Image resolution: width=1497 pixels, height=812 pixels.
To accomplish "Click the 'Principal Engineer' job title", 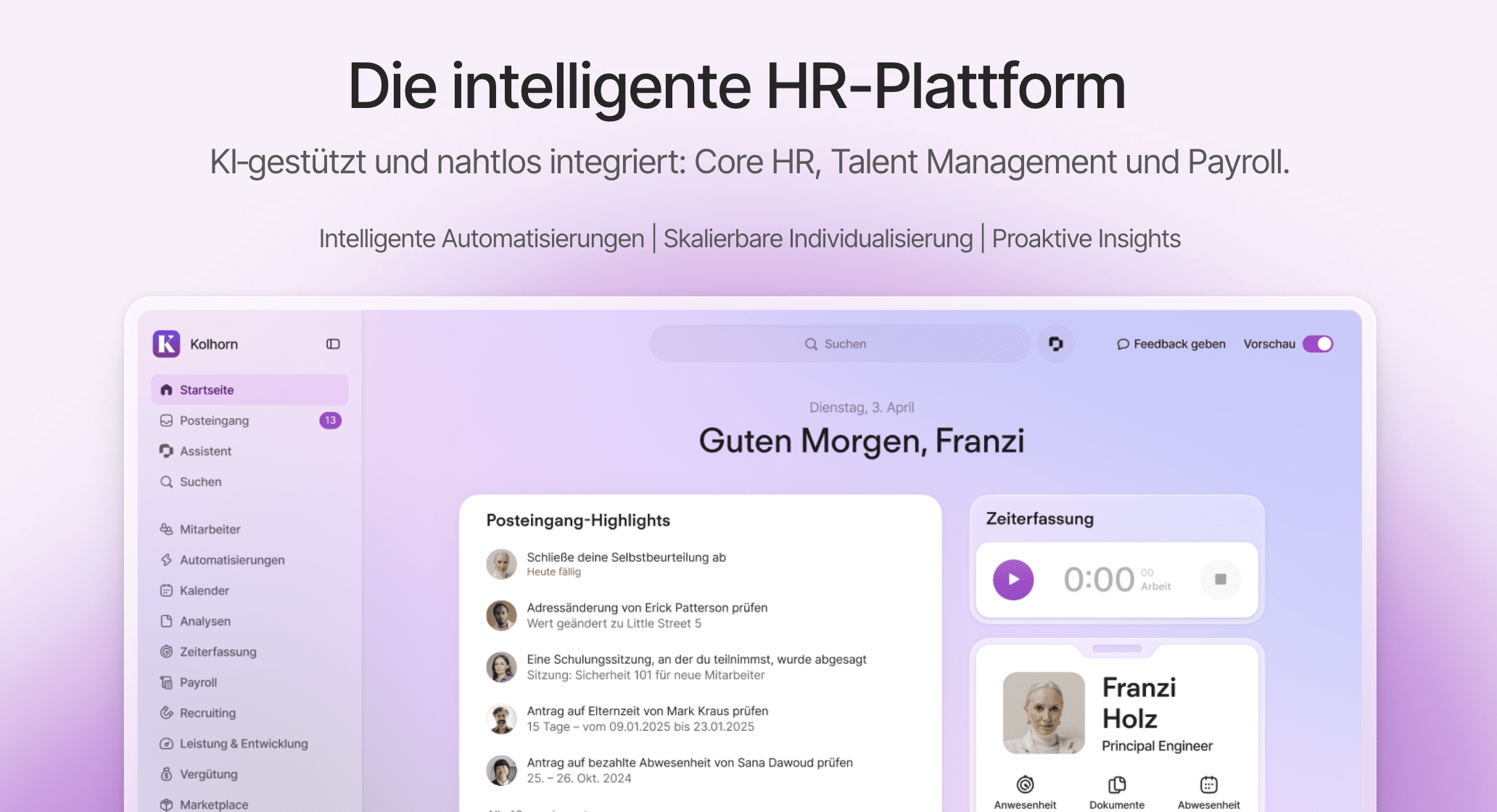I will (1157, 746).
